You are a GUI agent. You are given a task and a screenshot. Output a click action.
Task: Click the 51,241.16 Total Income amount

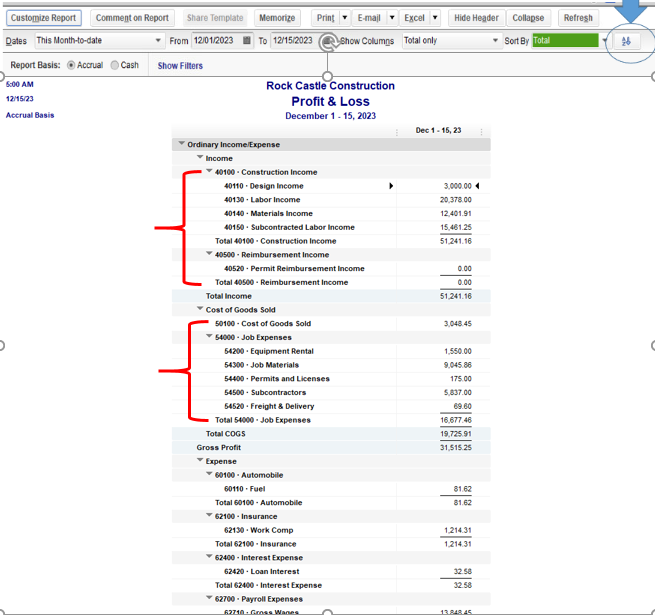pyautogui.click(x=455, y=296)
